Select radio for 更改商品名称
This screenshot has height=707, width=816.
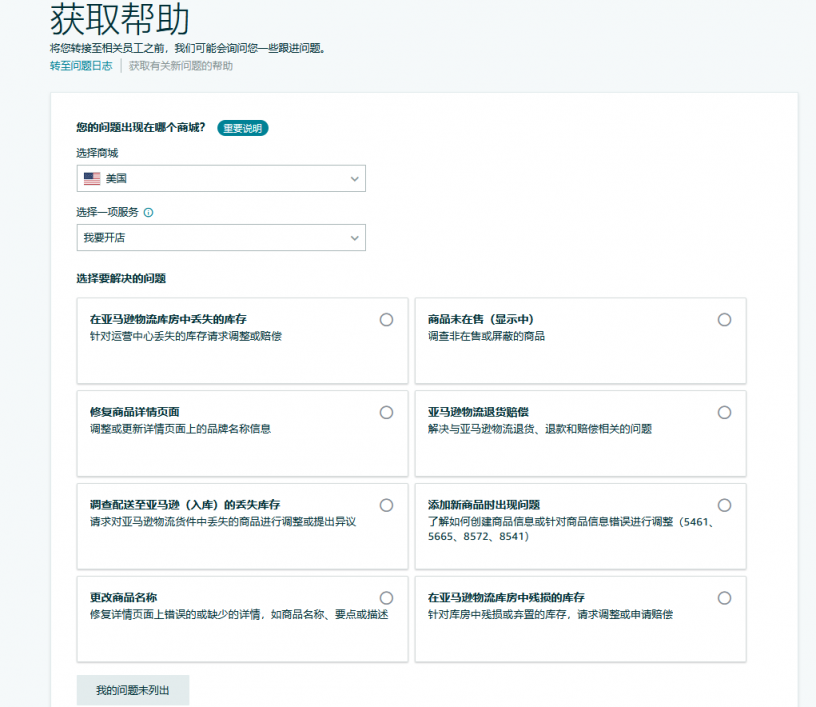tap(386, 598)
